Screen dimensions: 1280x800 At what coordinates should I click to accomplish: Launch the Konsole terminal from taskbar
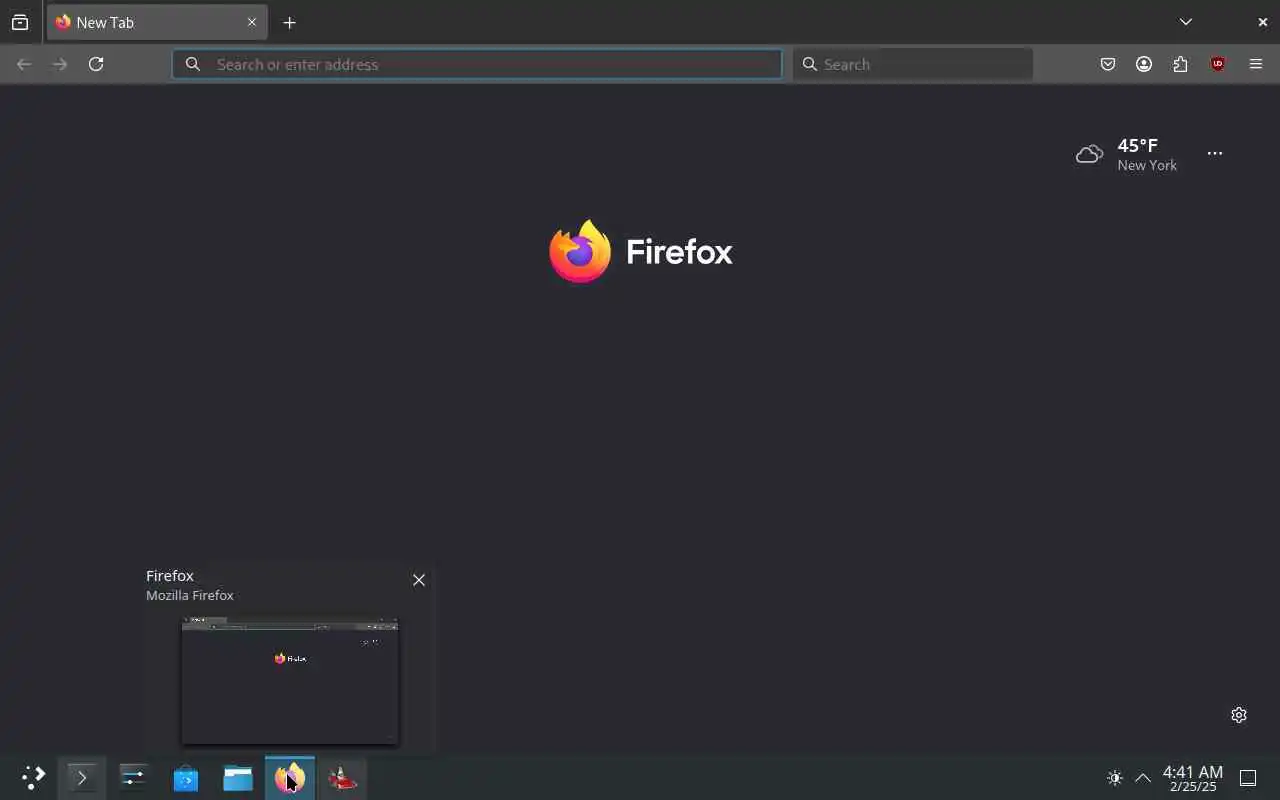coord(82,777)
